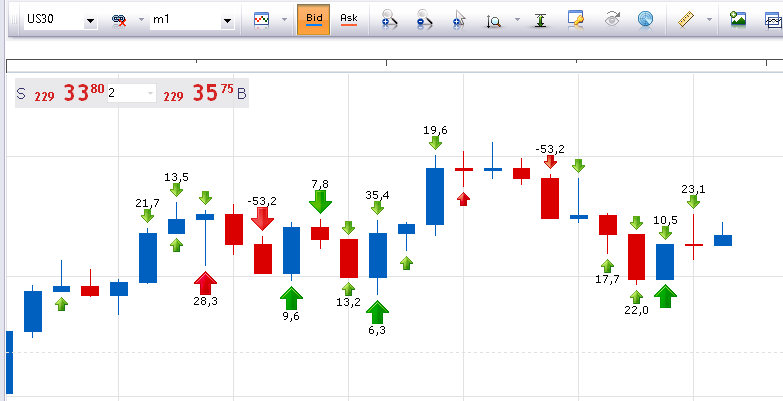Click the vertical scale magnifier icon
This screenshot has height=401, width=783.
pyautogui.click(x=493, y=20)
